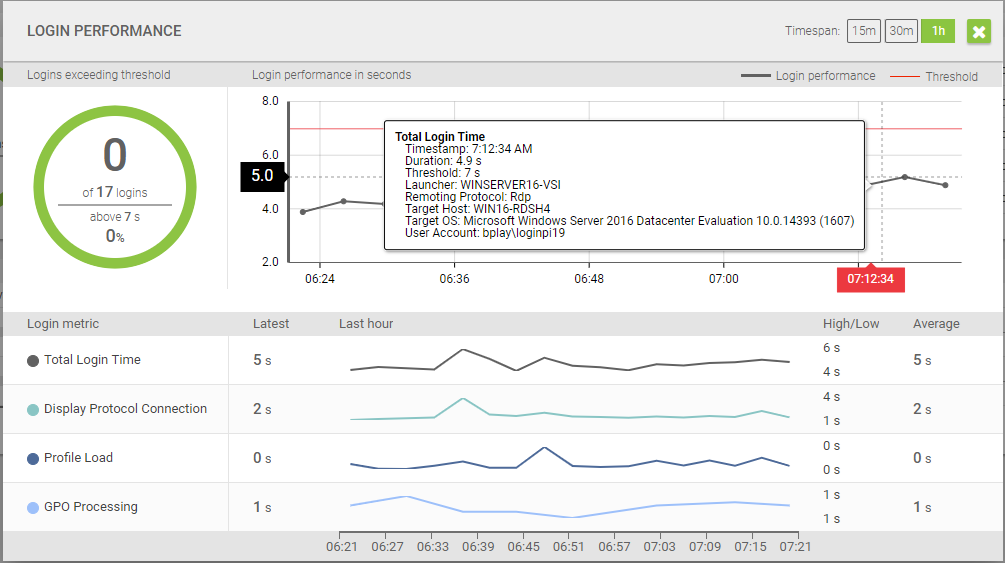The image size is (1005, 563).
Task: Click the Display Protocol Connection latest value 2 s
Action: [x=262, y=409]
